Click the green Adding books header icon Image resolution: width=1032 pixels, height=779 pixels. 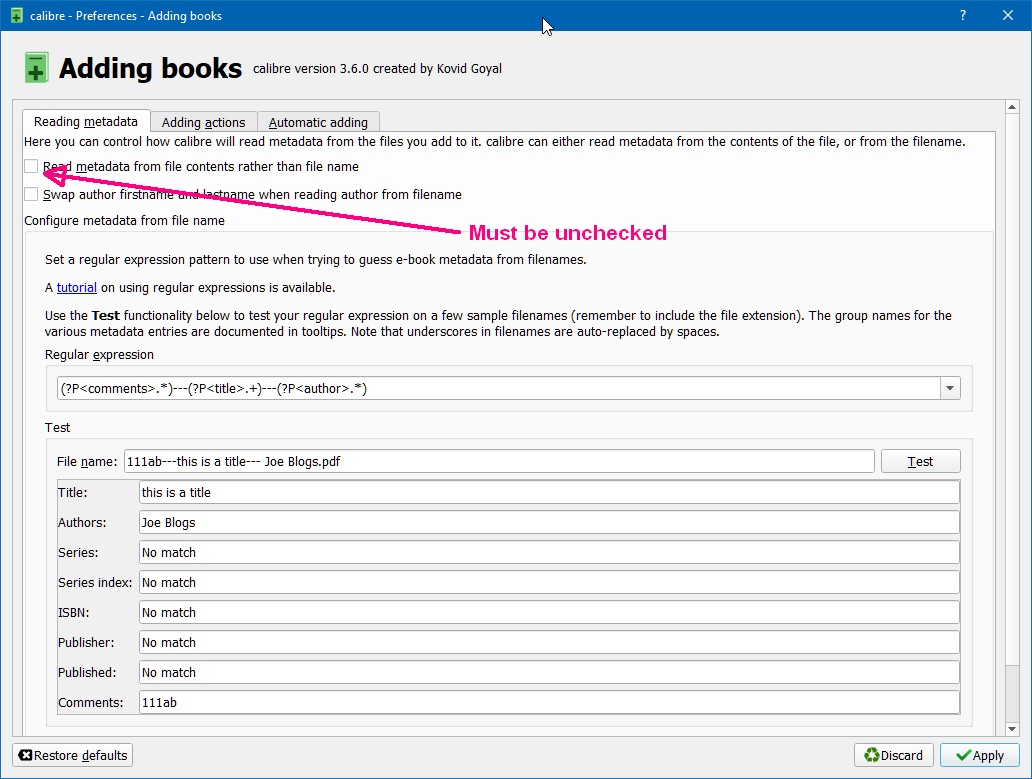[x=36, y=68]
